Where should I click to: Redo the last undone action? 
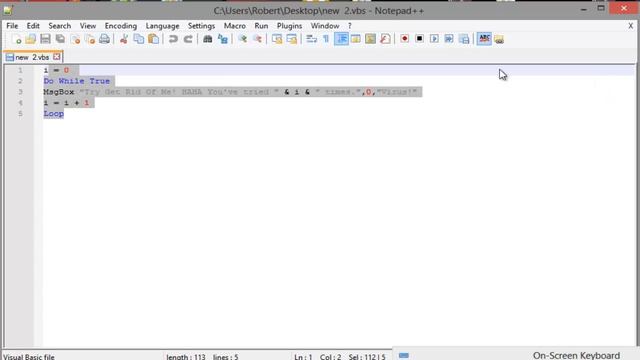pos(188,39)
